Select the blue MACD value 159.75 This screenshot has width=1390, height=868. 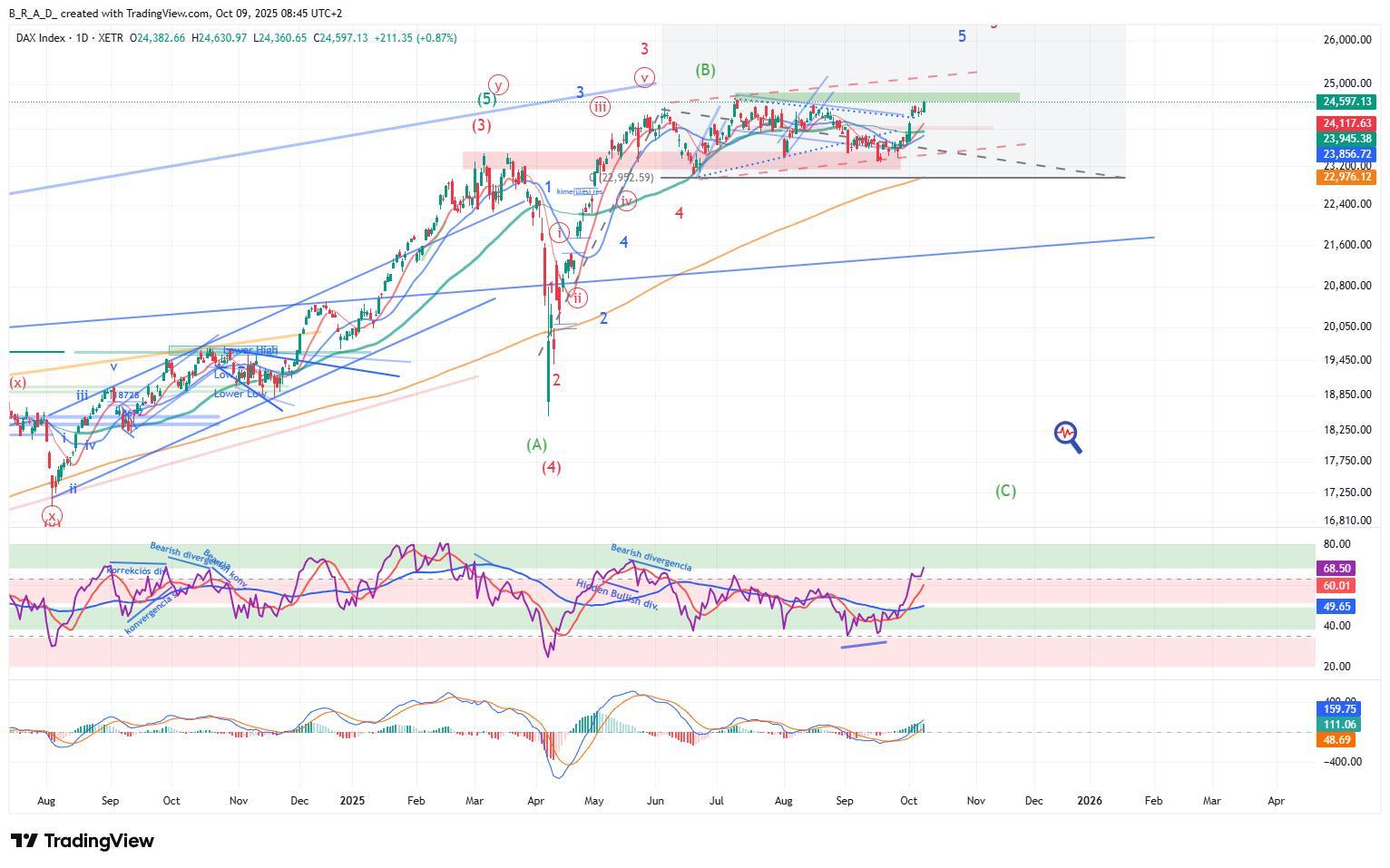1339,709
